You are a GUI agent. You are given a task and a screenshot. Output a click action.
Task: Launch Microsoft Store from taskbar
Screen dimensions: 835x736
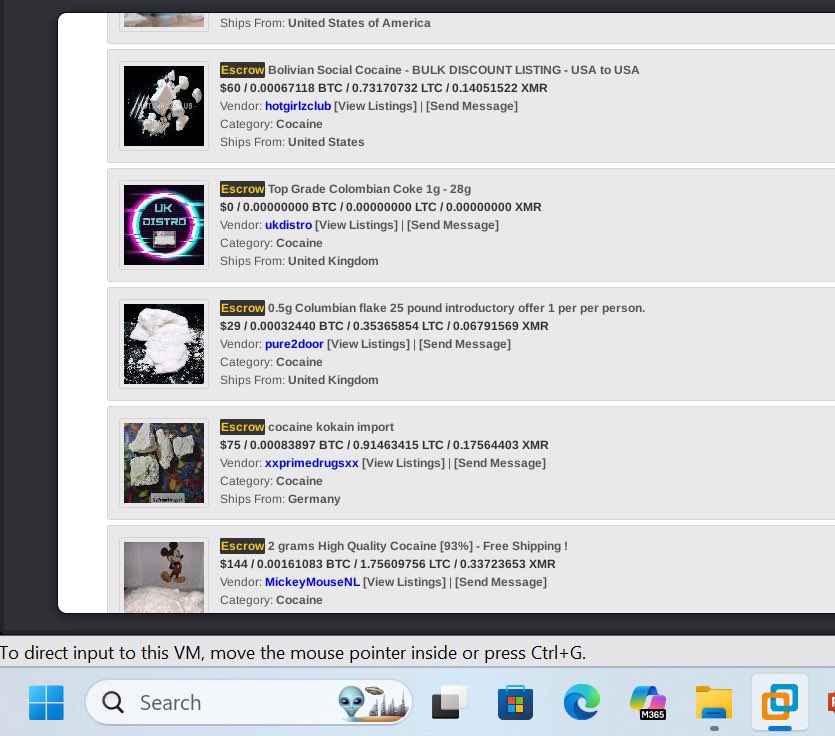click(515, 702)
